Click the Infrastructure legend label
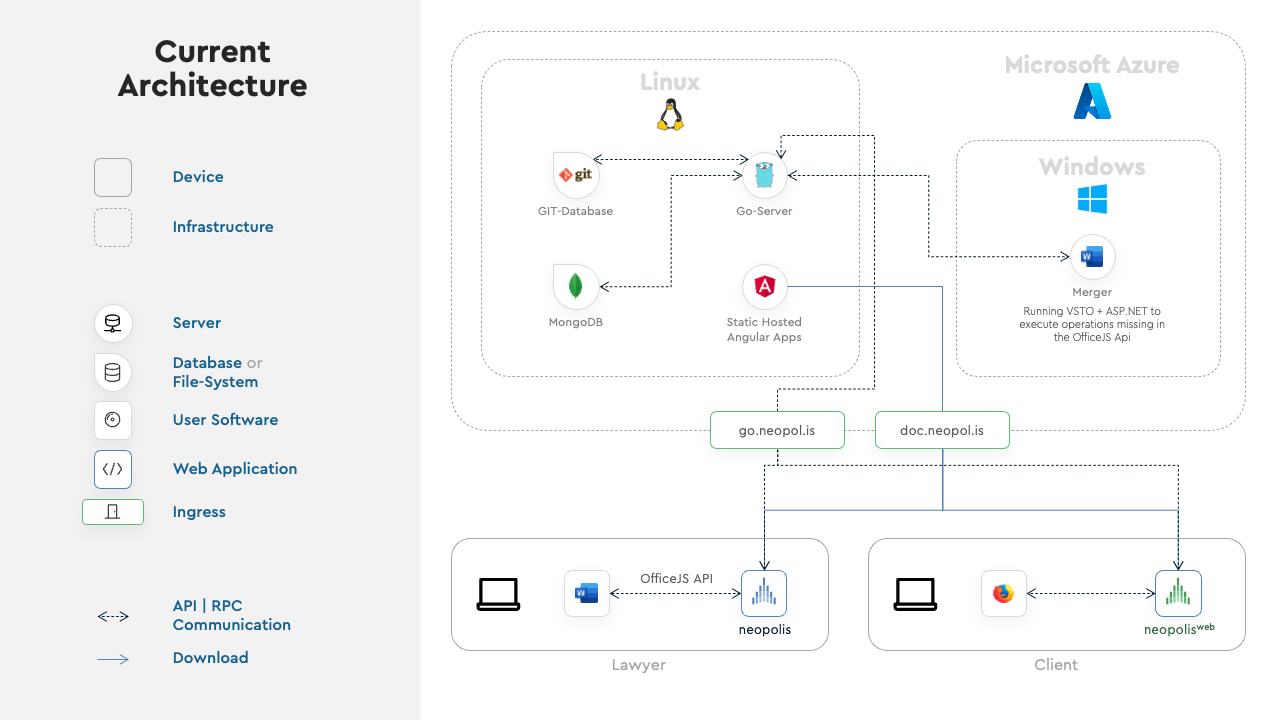 223,227
